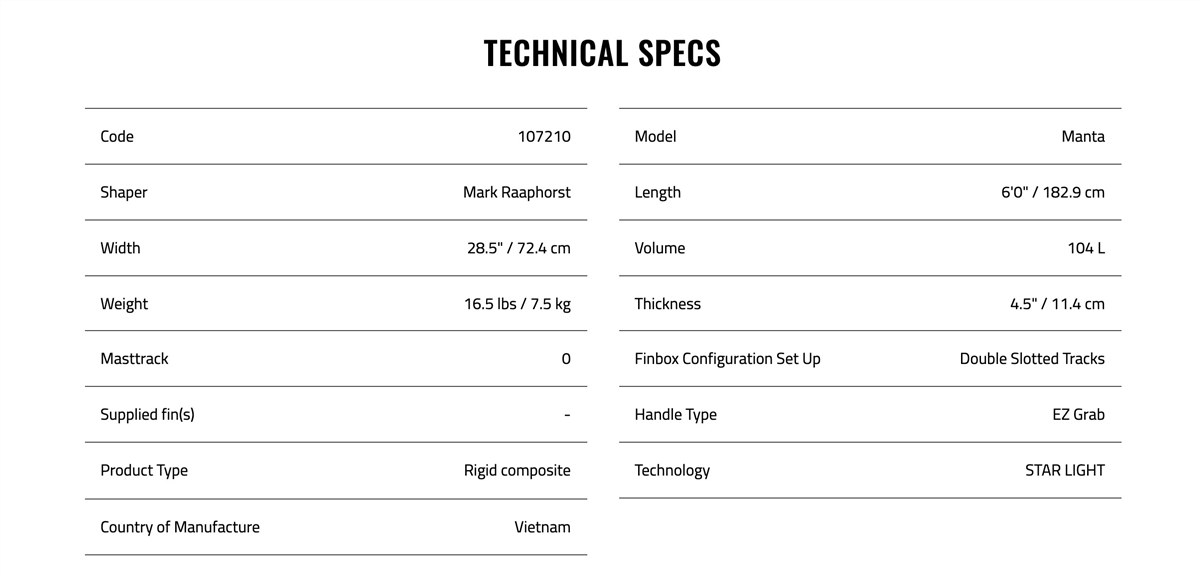Click the Supplied fin(s) label
The image size is (1200, 575).
147,414
